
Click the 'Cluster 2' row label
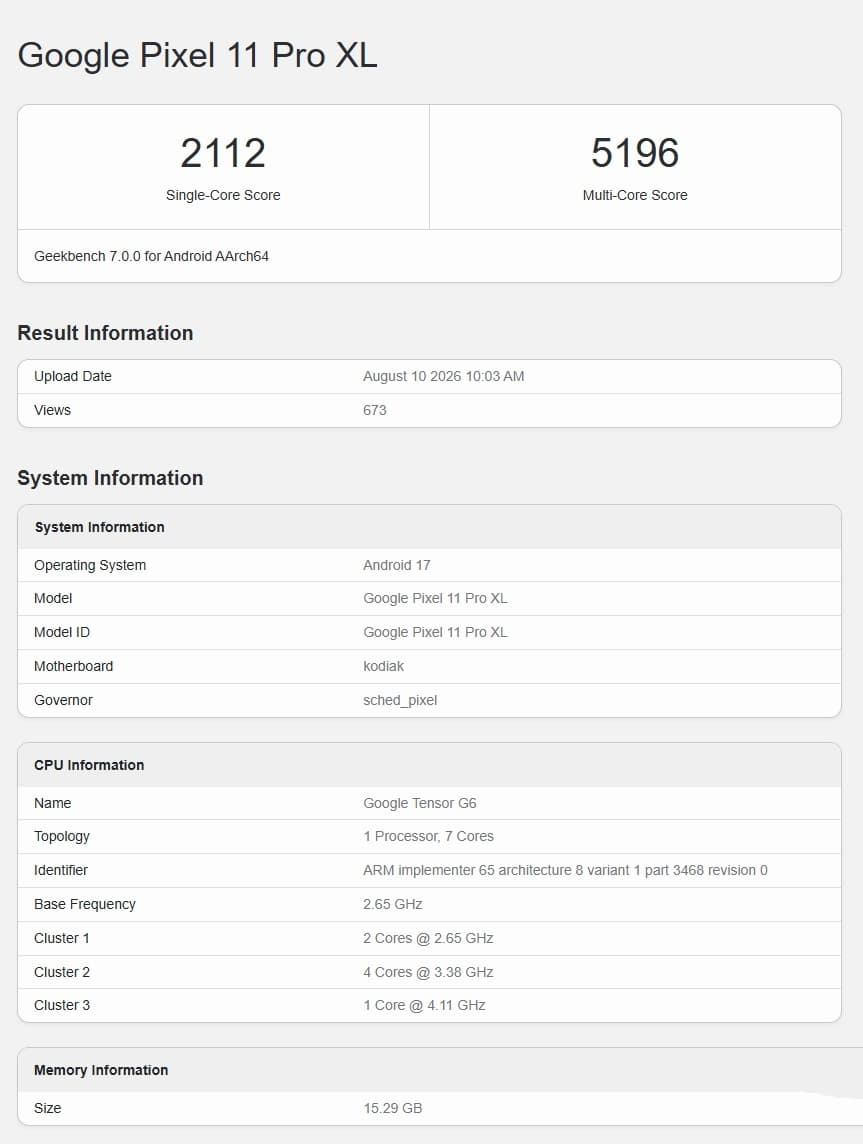(62, 972)
